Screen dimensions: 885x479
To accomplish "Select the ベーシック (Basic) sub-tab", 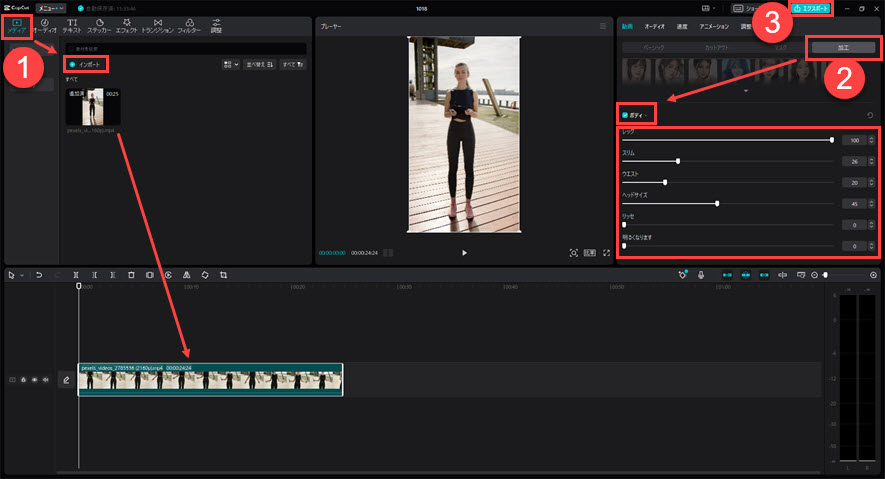I will pos(654,48).
